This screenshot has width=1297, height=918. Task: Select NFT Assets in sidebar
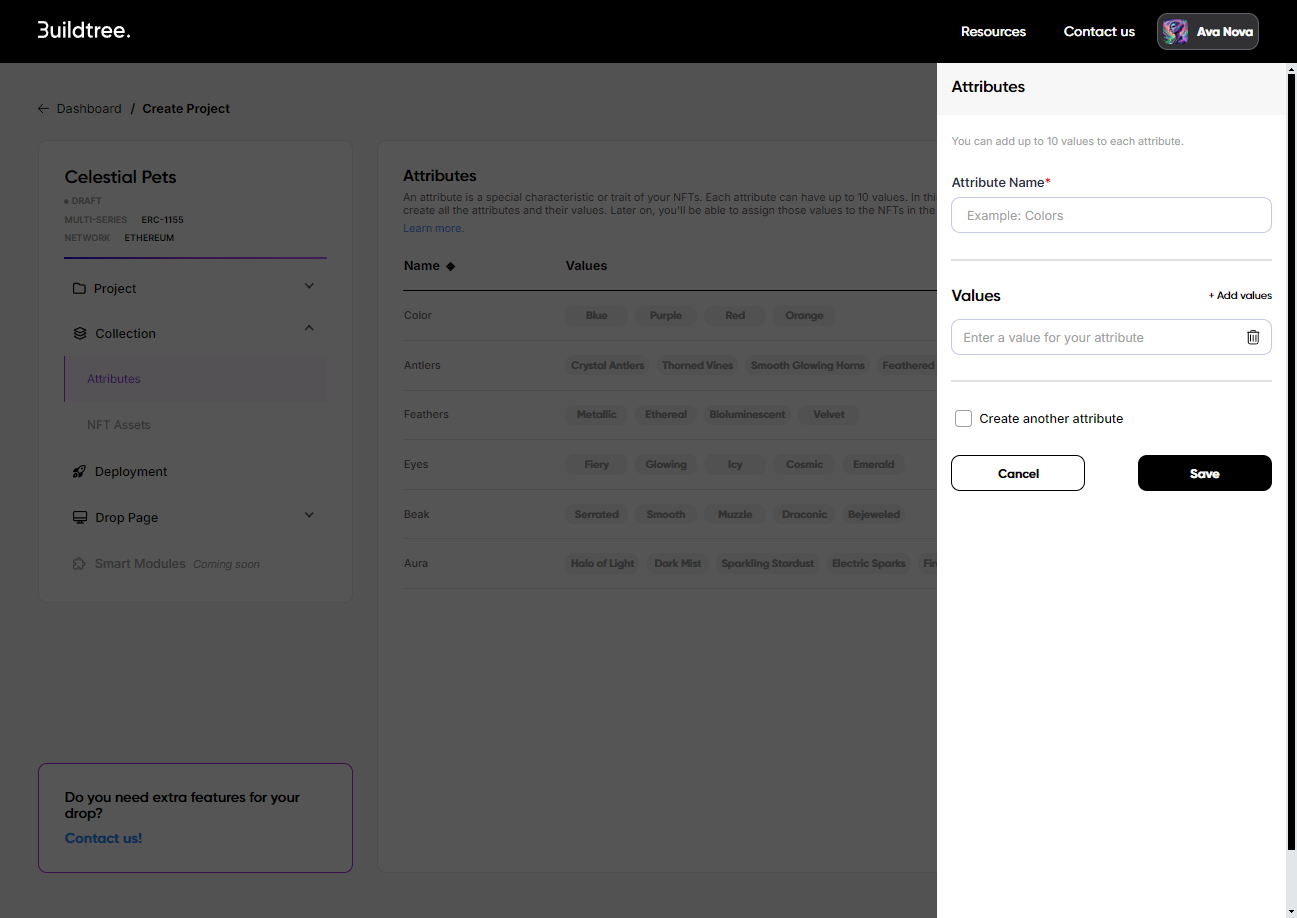(119, 425)
